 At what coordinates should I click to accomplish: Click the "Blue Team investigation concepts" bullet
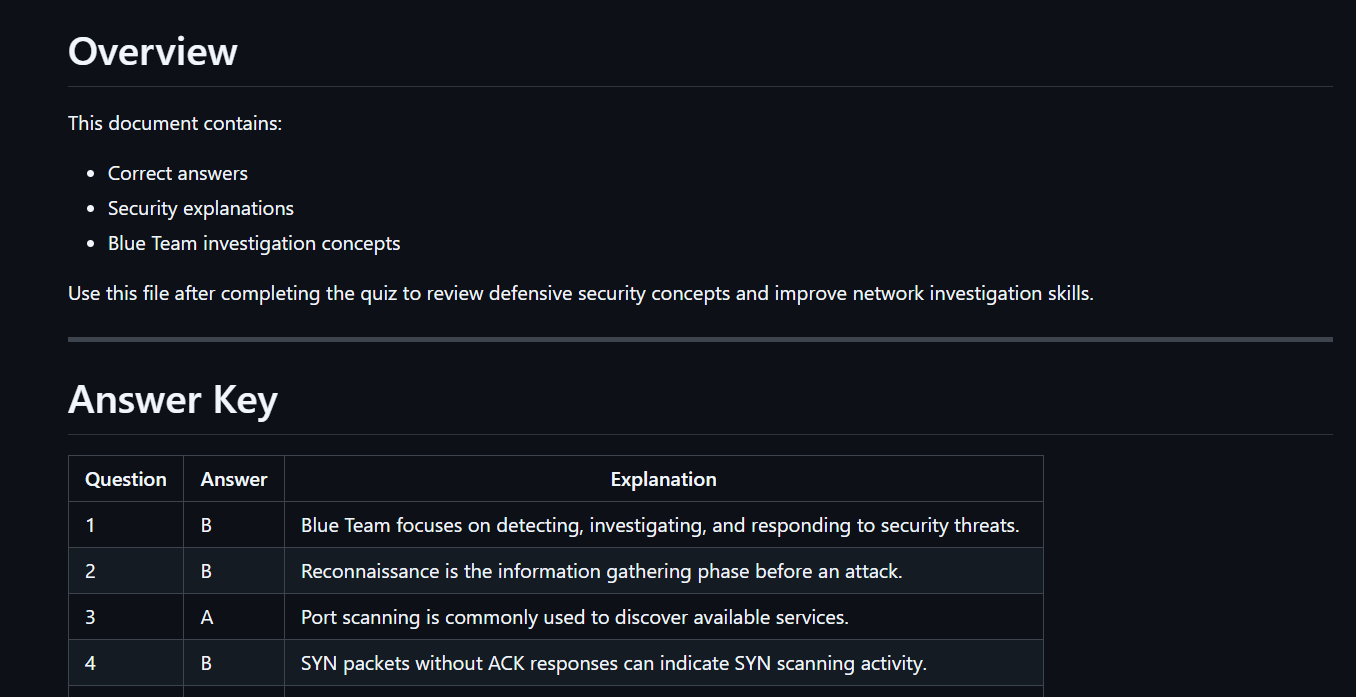coord(254,243)
